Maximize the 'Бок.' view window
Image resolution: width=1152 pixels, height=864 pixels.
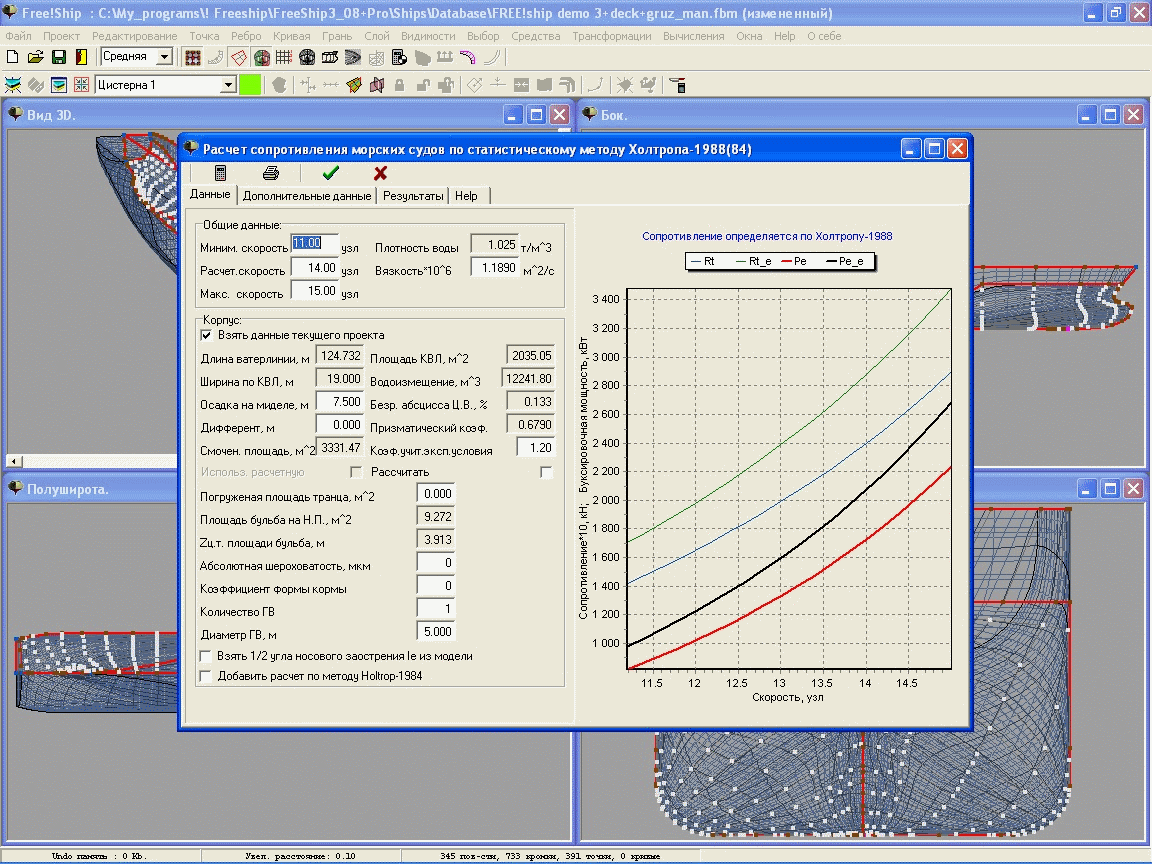(1110, 115)
